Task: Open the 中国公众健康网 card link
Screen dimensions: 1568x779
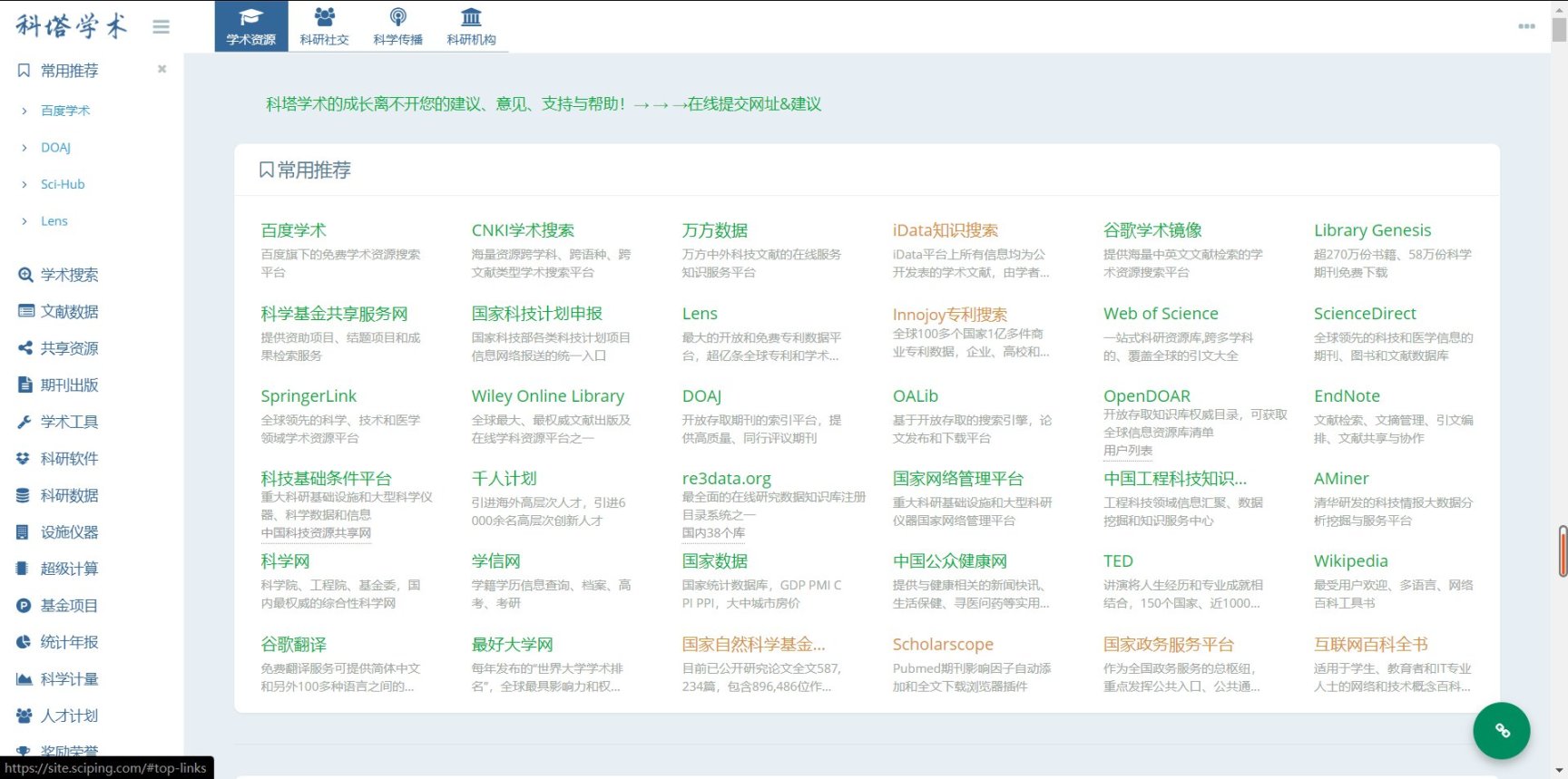Action: tap(950, 561)
